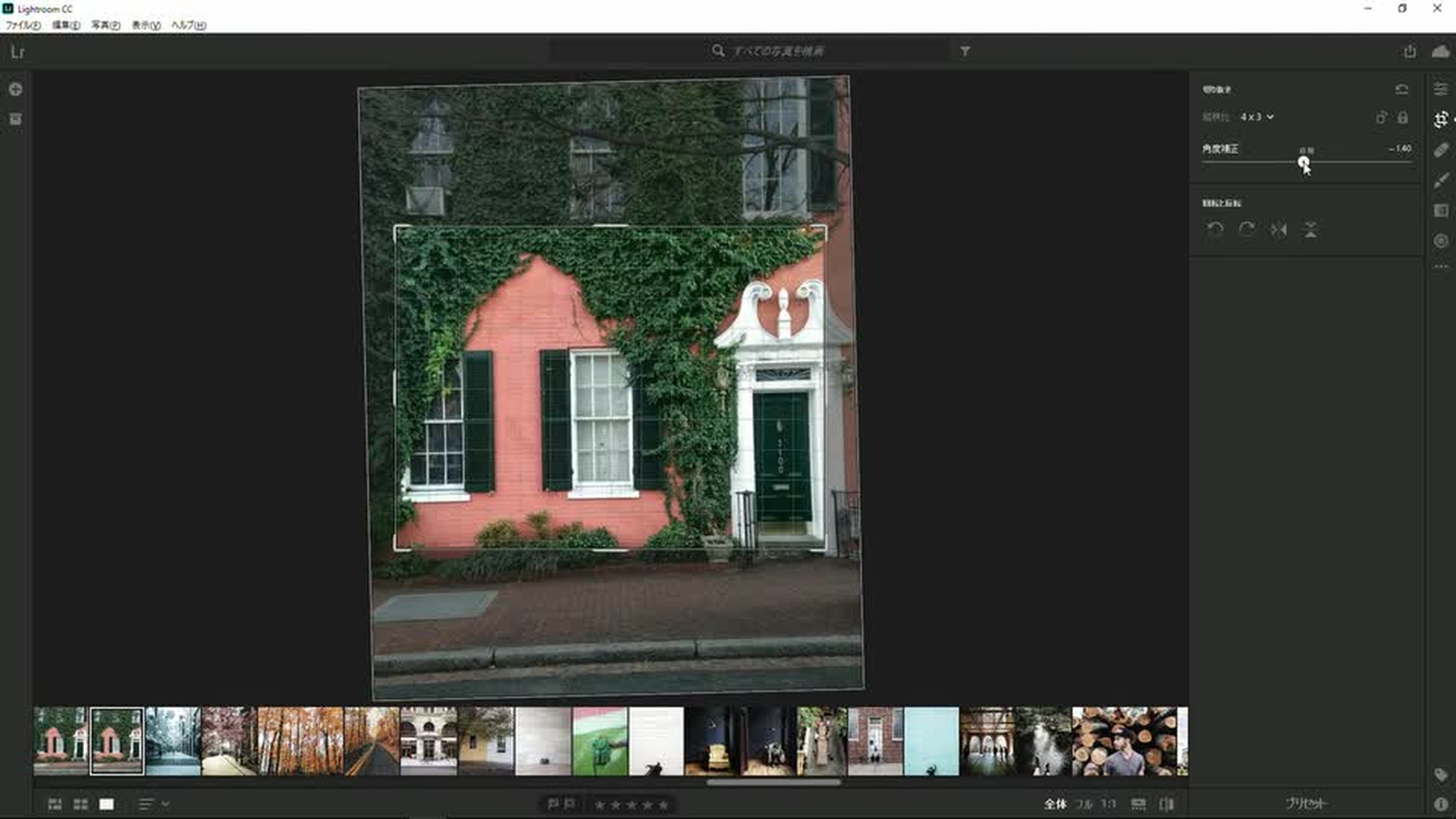Open the search filter options
The height and width of the screenshot is (819, 1456).
pos(965,51)
